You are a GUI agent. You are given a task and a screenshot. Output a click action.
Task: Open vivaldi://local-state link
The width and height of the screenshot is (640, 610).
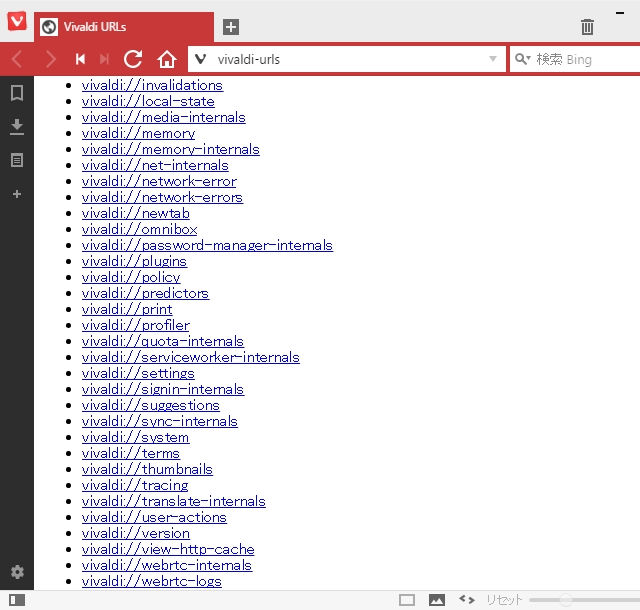coord(148,101)
